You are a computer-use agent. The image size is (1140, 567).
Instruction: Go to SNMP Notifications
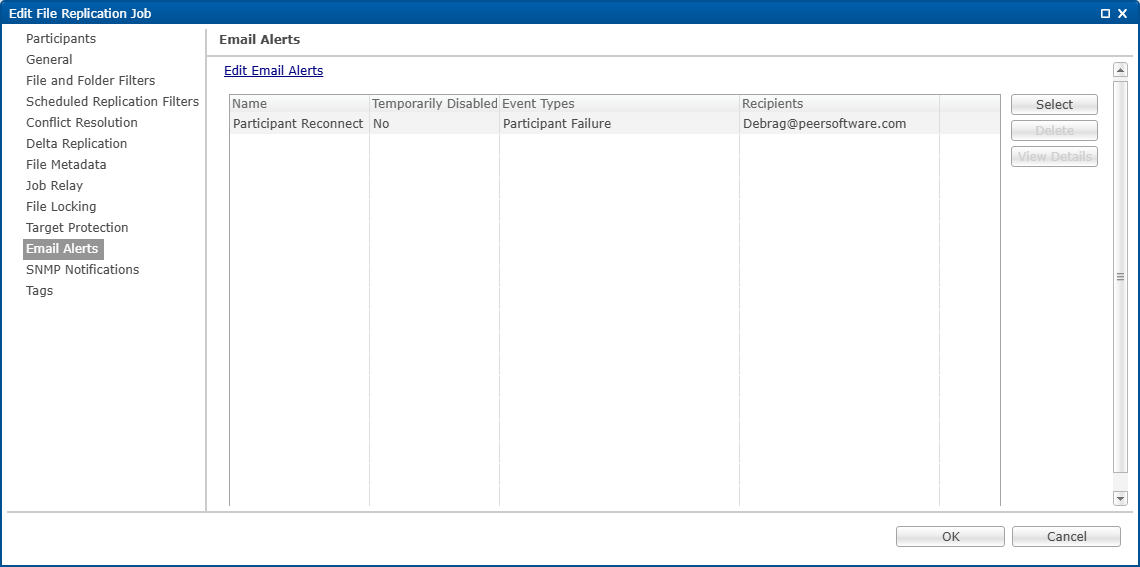tap(82, 270)
